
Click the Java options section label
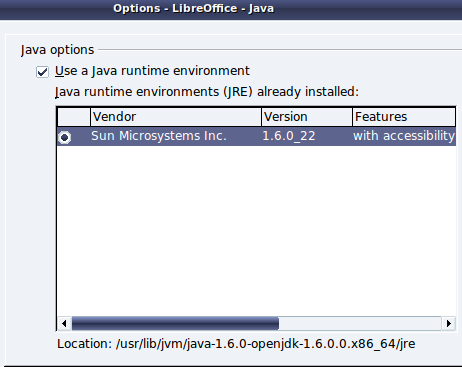pos(57,50)
